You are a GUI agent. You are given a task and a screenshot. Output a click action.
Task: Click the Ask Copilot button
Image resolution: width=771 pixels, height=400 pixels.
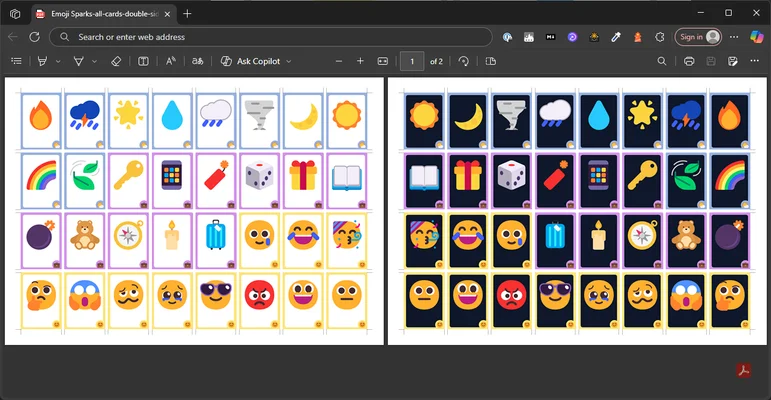coord(250,61)
